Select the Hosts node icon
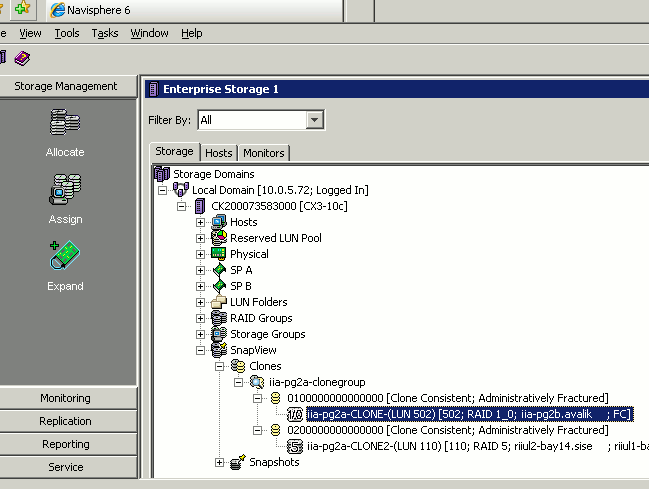 point(219,222)
